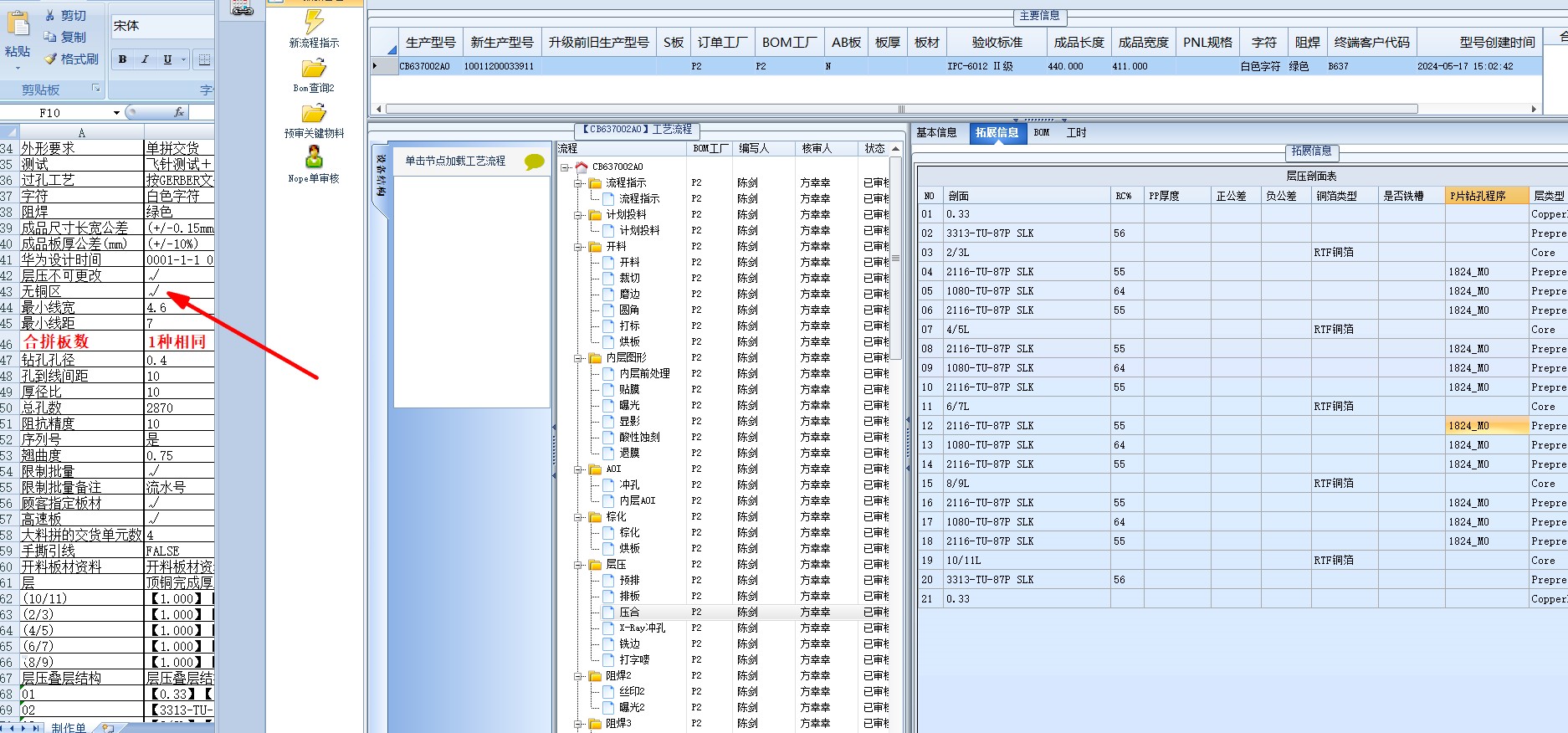Select the X-Ray冲孔 tree item
The image size is (1568, 733).
point(642,628)
